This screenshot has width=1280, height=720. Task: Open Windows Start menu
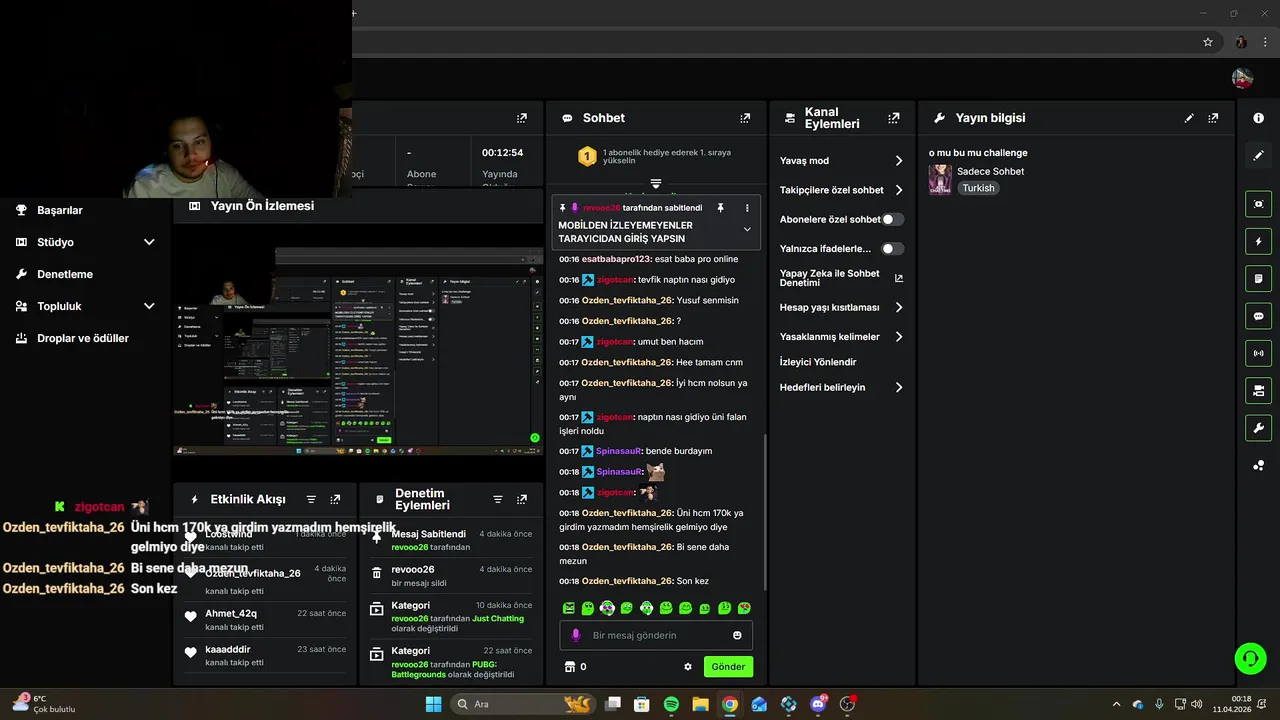[433, 704]
